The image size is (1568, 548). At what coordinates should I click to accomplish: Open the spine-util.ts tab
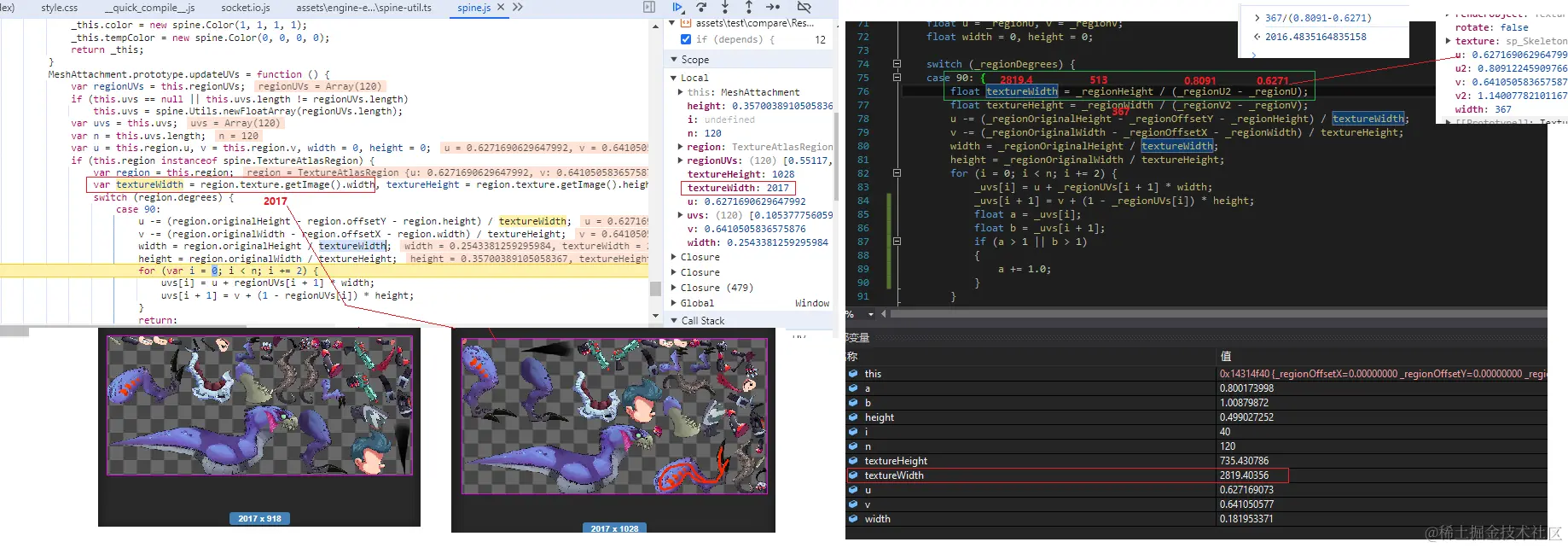(364, 8)
